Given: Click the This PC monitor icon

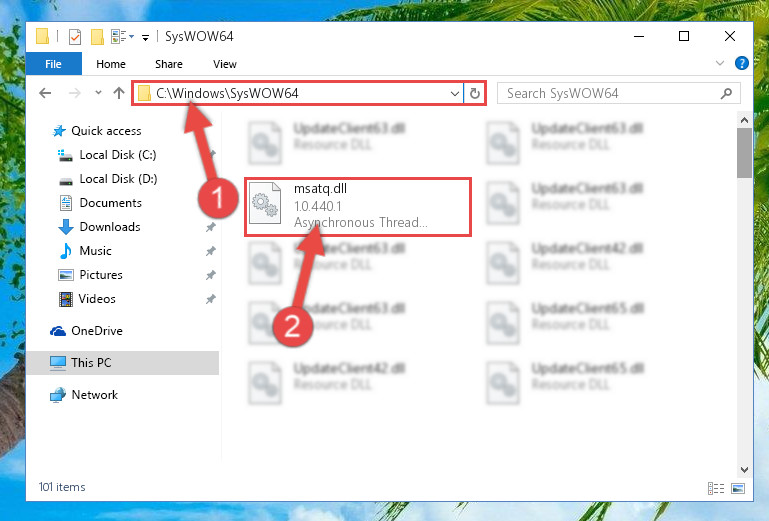Looking at the screenshot, I should coord(58,363).
